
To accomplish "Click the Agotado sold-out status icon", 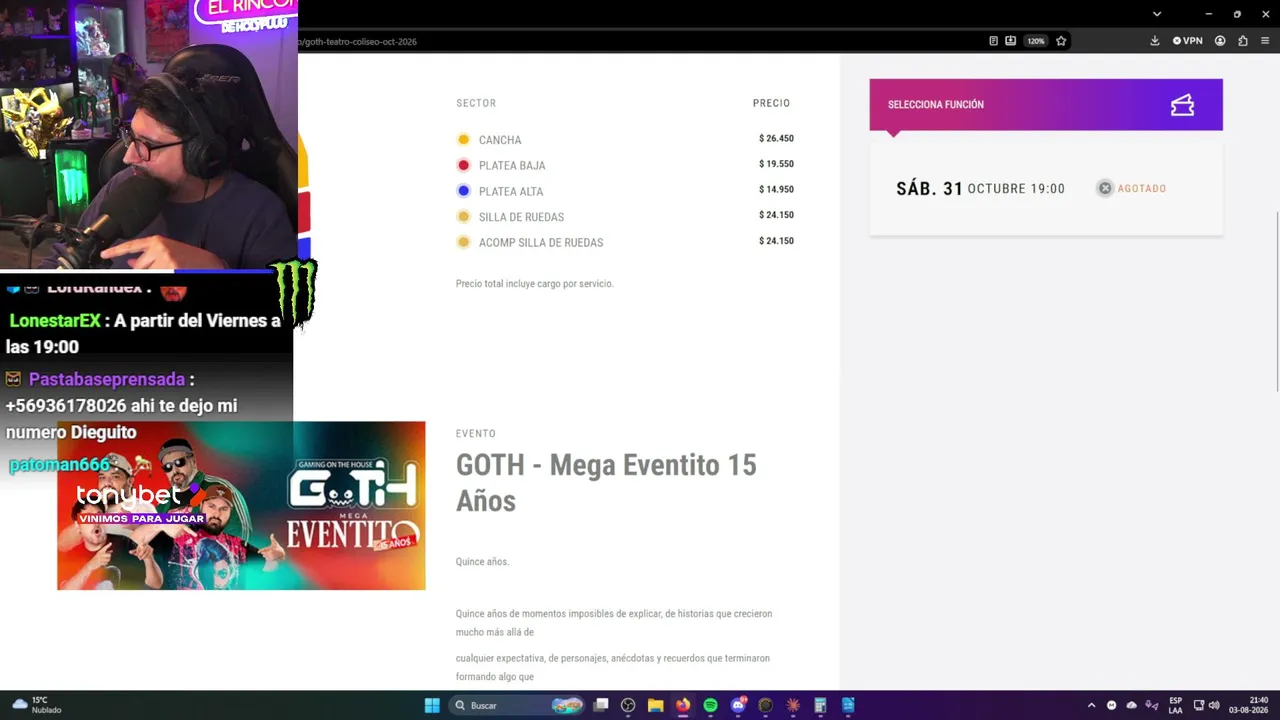I will pyautogui.click(x=1105, y=188).
